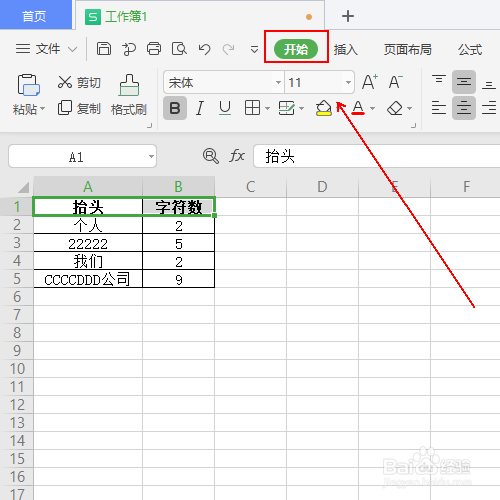Expand the draw border dropdown arrow
Screen dimensions: 500x500
(301, 108)
